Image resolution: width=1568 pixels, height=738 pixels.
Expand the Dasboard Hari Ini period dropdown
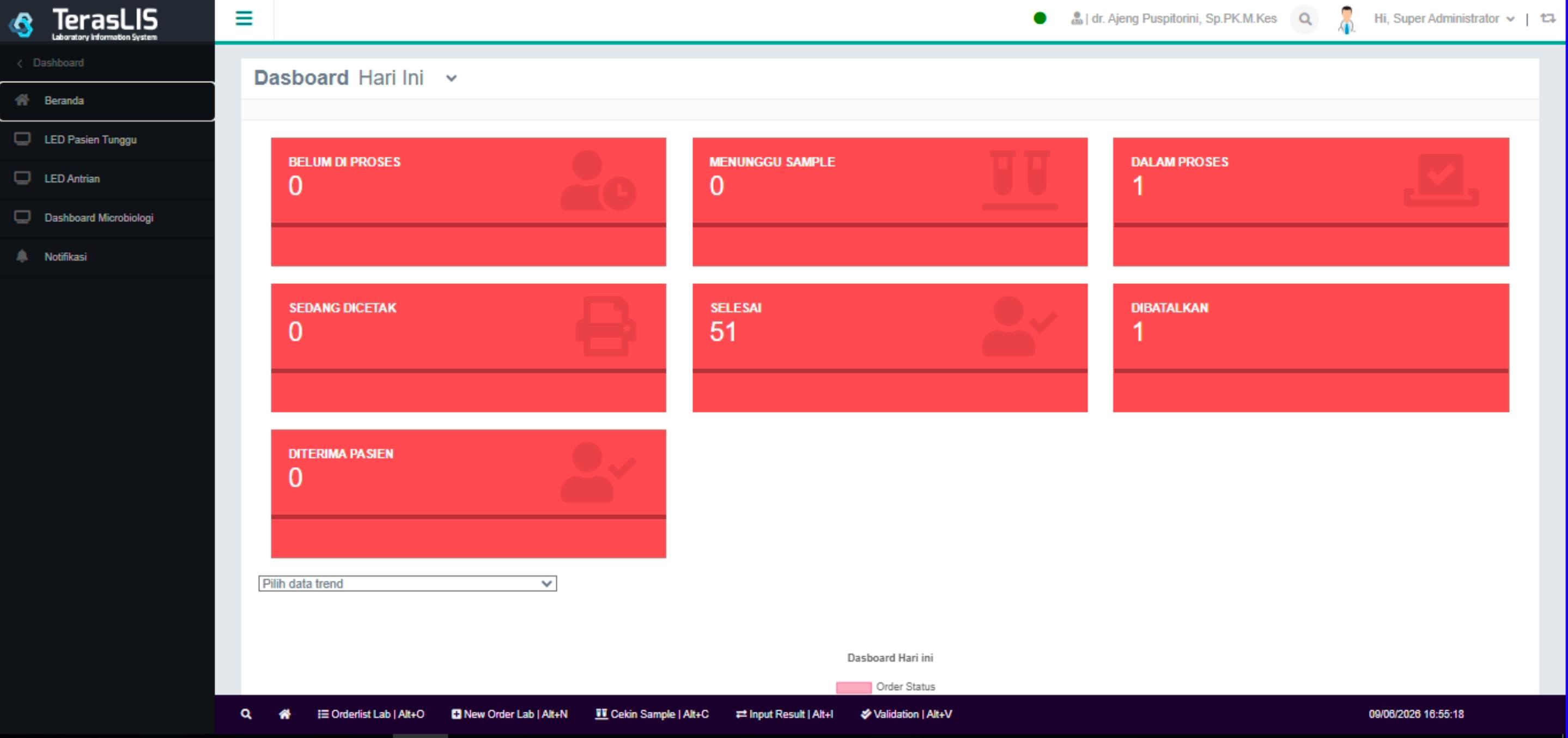coord(451,78)
